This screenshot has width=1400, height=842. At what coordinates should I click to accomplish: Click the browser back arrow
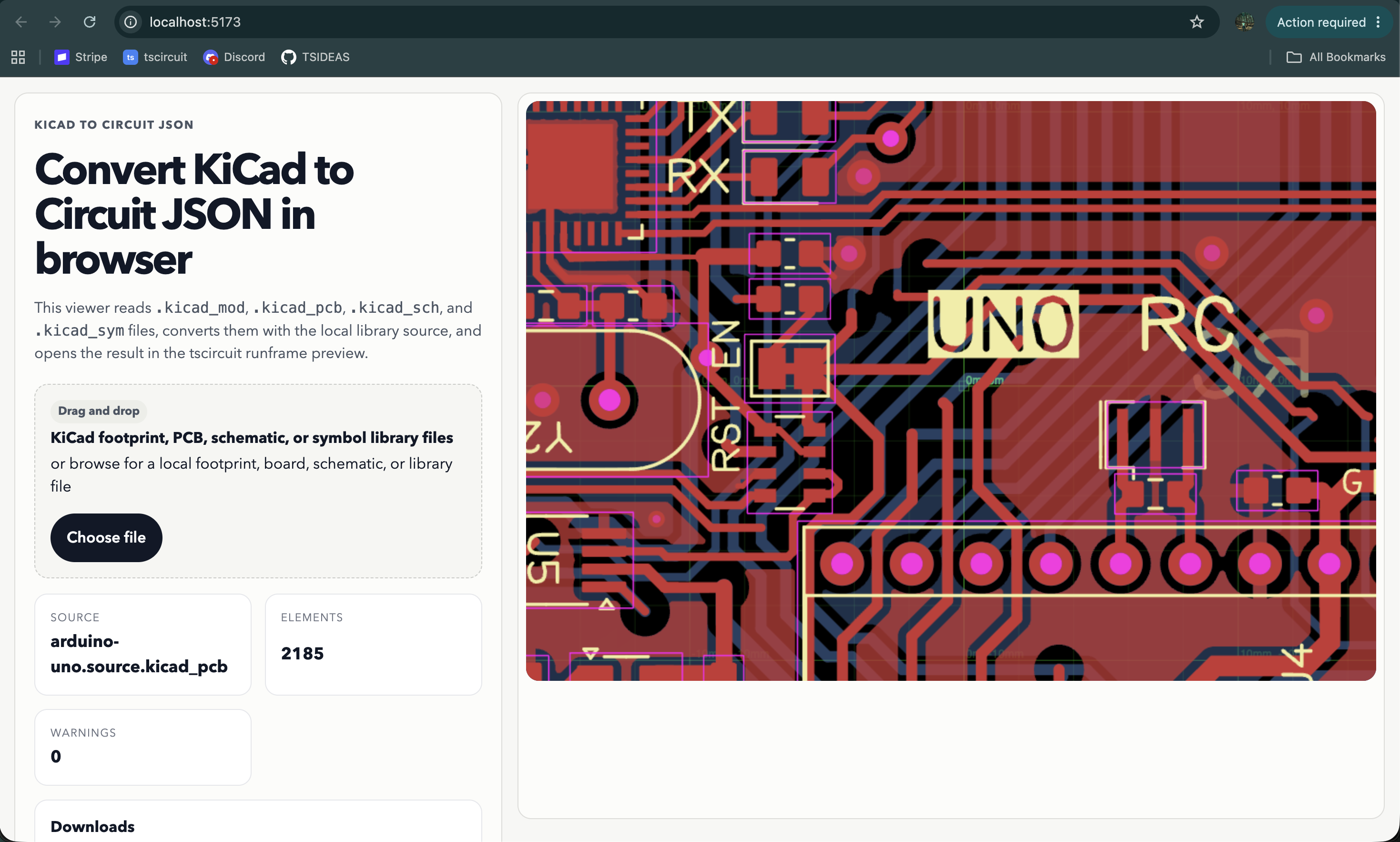coord(21,22)
